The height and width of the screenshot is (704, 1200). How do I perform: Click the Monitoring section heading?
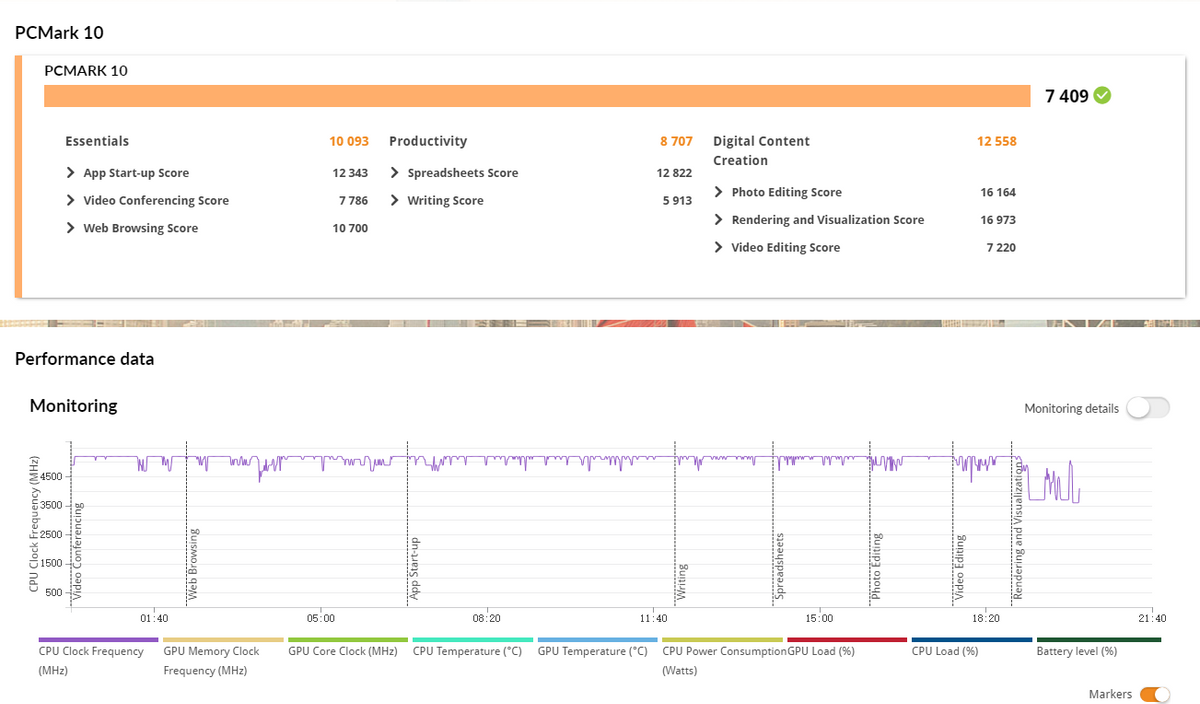point(73,405)
